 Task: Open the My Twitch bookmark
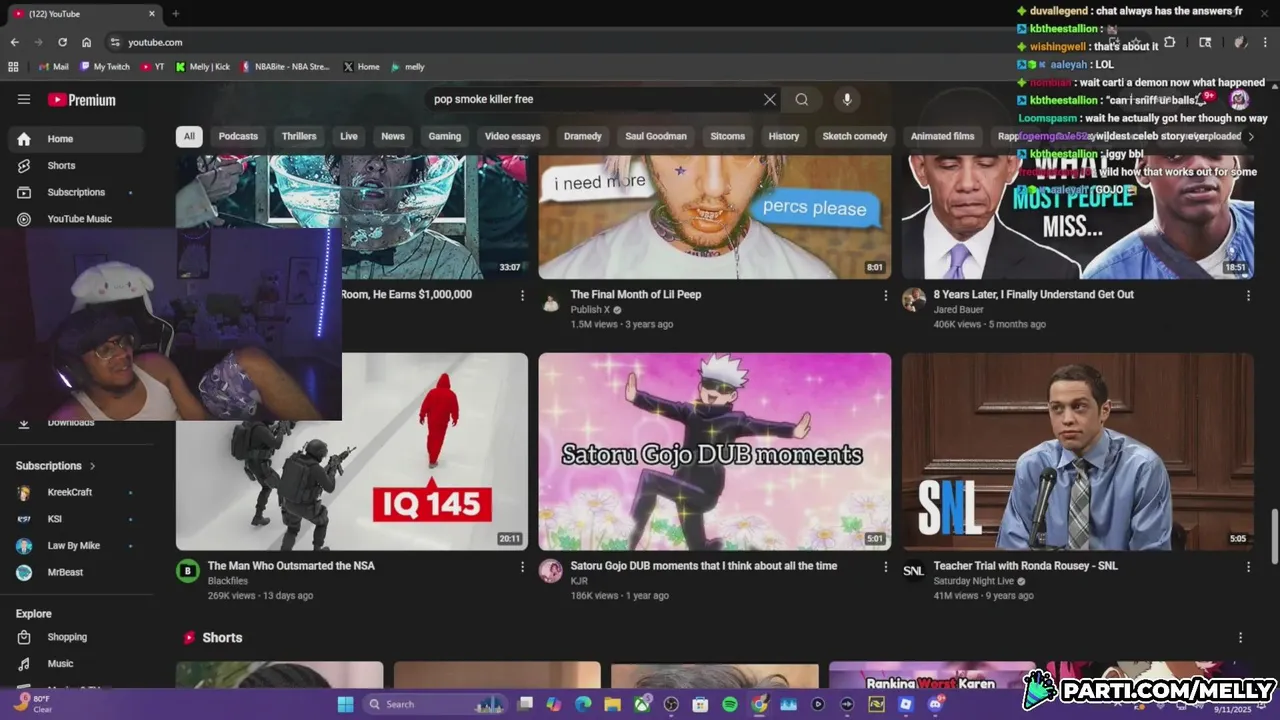point(105,67)
